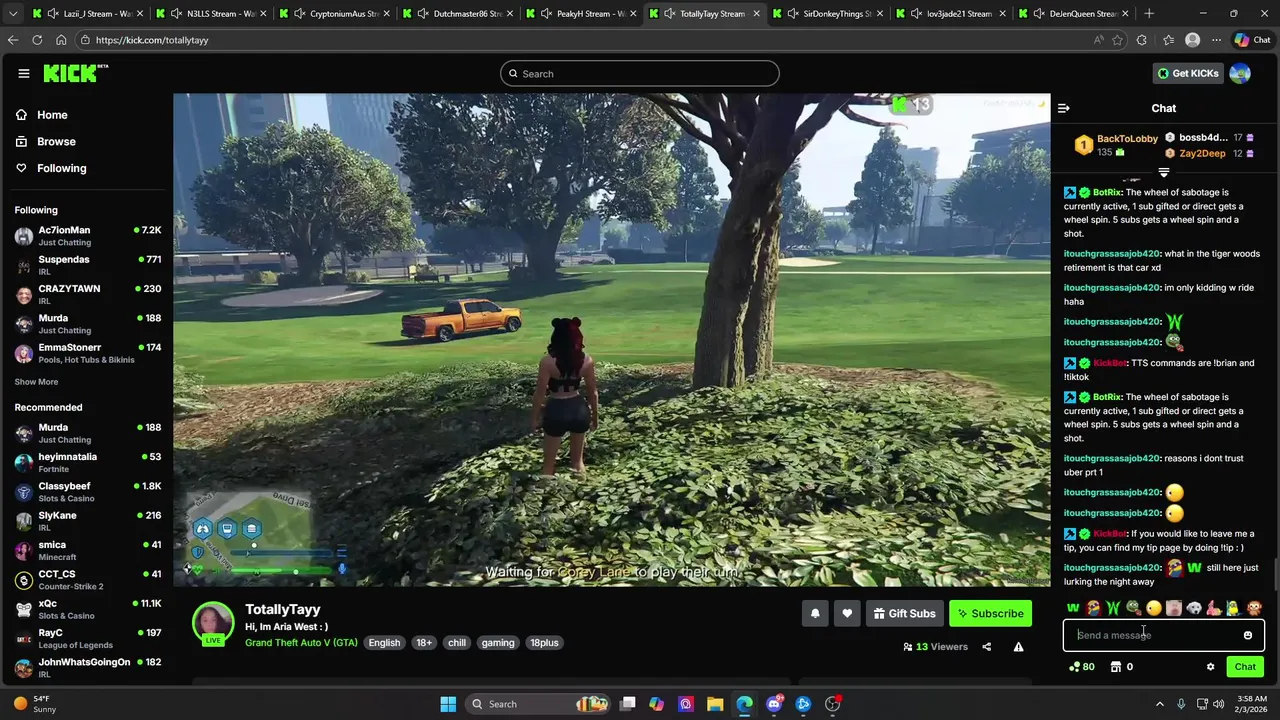Open Suspendas channel in Following list
This screenshot has width=1280, height=720.
(x=87, y=265)
